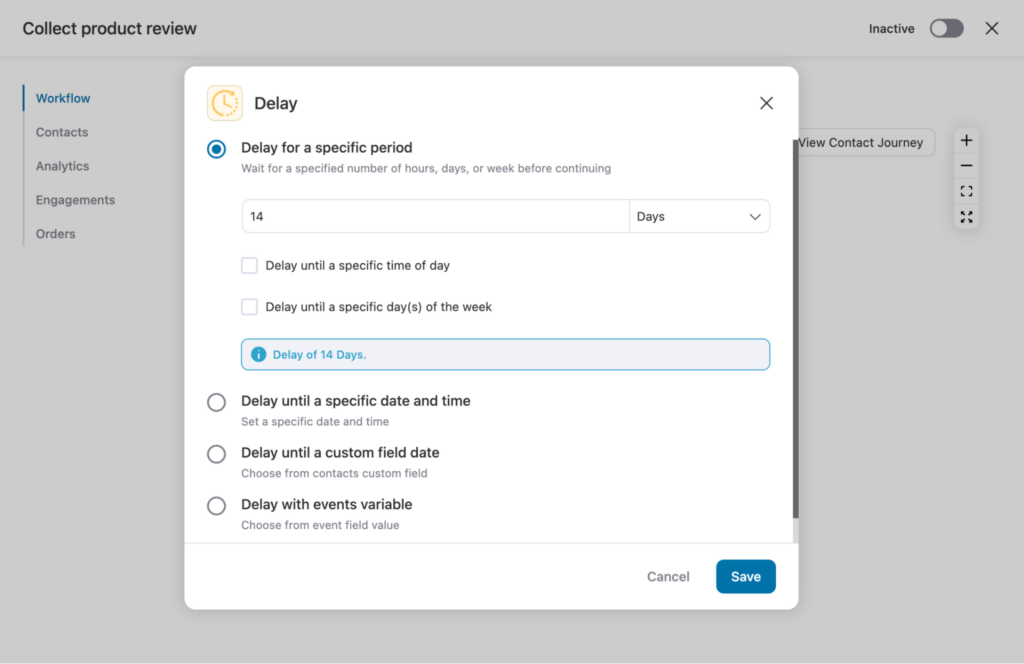The width and height of the screenshot is (1024, 664).
Task: Check Delay until a specific day(s) of the week
Action: click(249, 307)
